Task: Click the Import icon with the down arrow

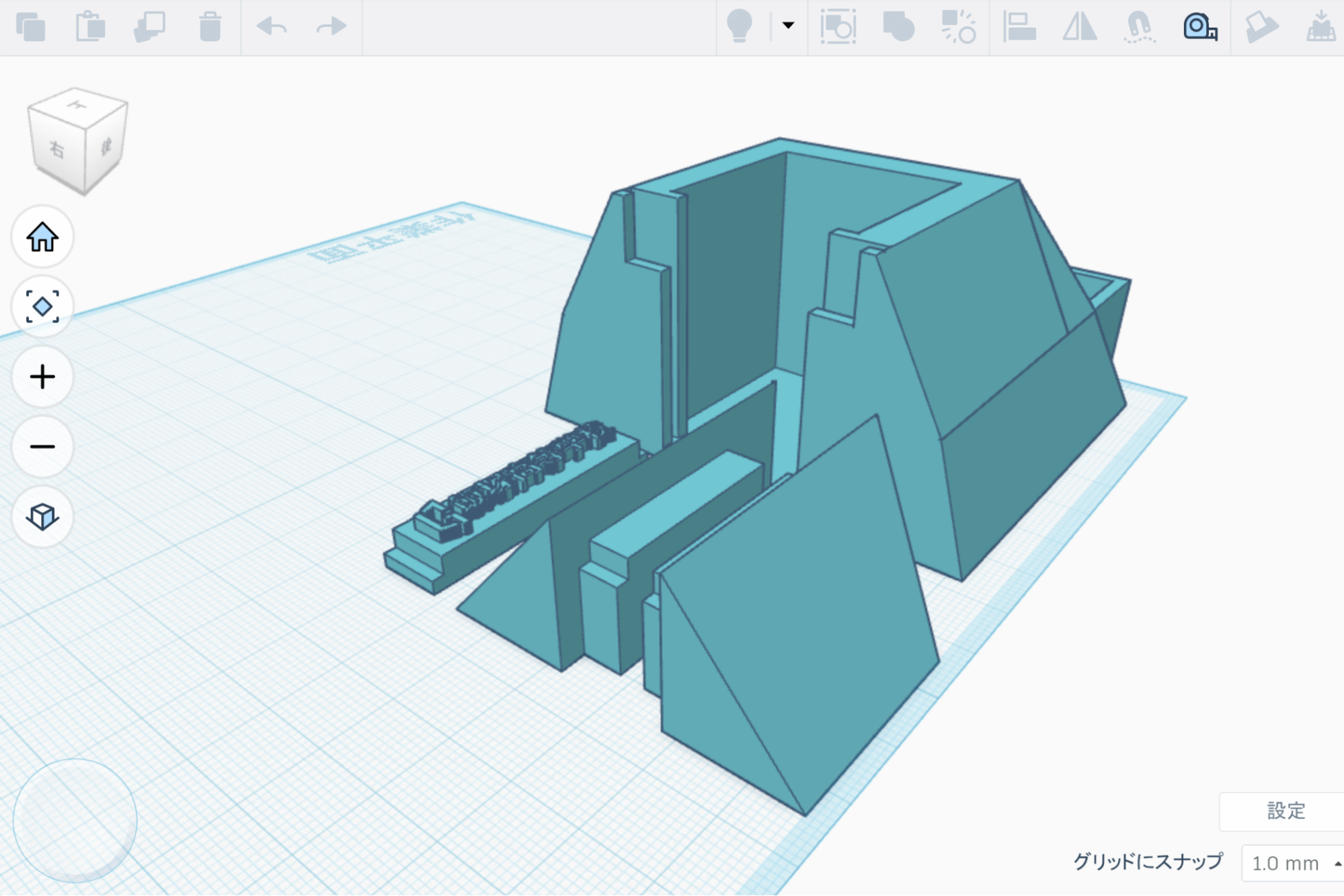Action: point(1321,27)
